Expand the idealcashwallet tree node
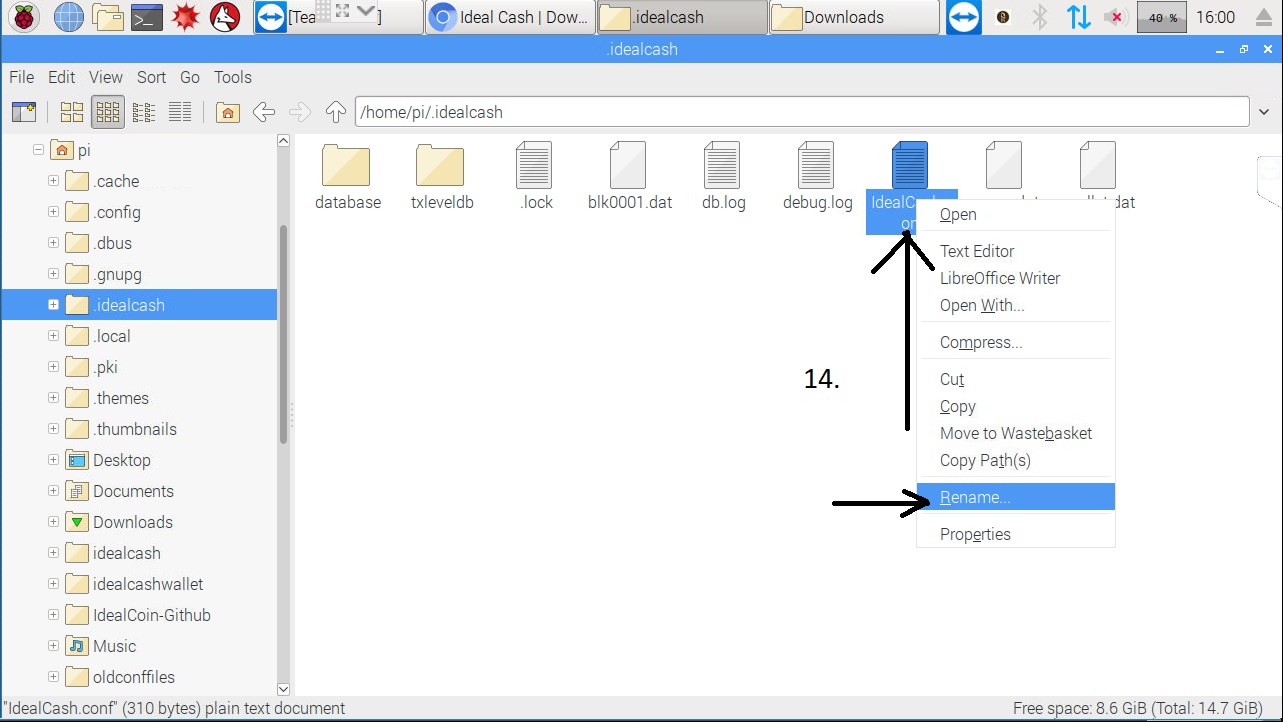The height and width of the screenshot is (722, 1283). pos(53,584)
